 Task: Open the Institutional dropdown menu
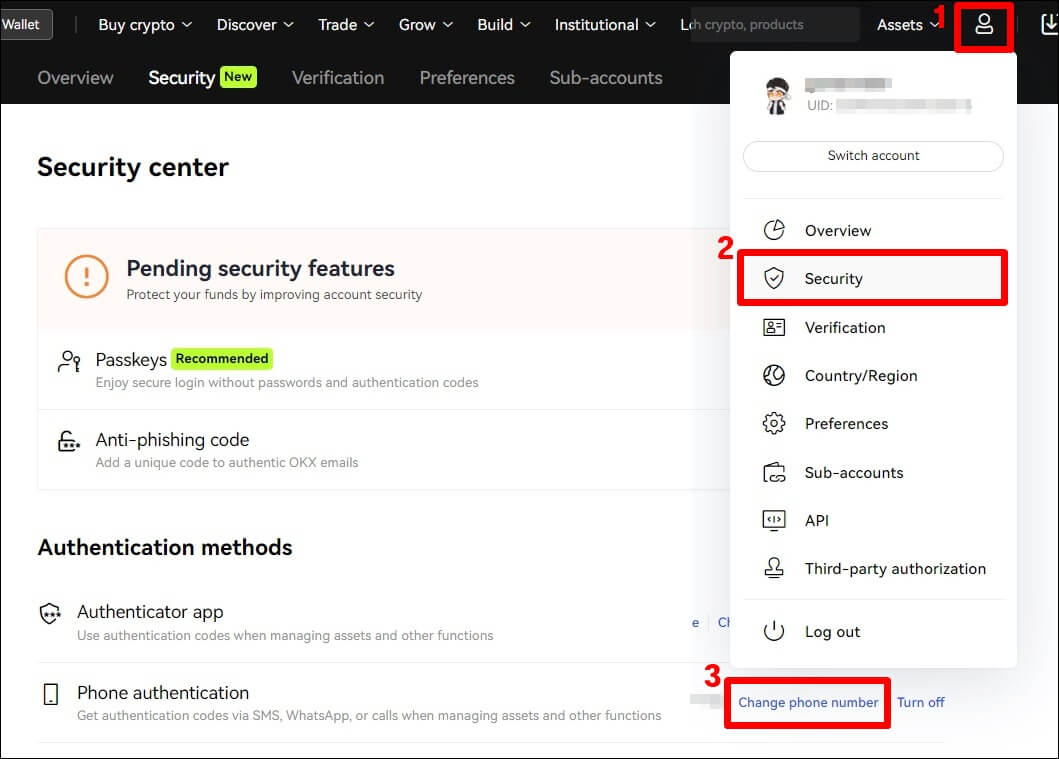pyautogui.click(x=605, y=25)
